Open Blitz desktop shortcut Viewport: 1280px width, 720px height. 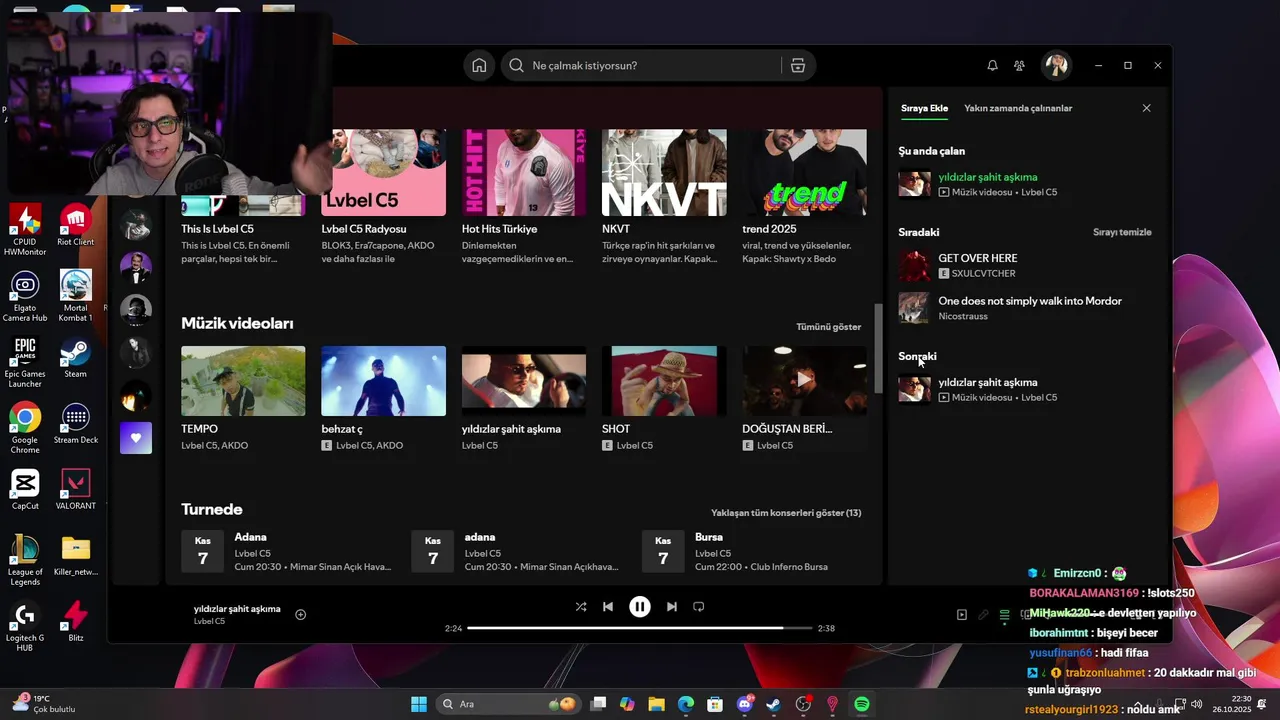point(76,622)
